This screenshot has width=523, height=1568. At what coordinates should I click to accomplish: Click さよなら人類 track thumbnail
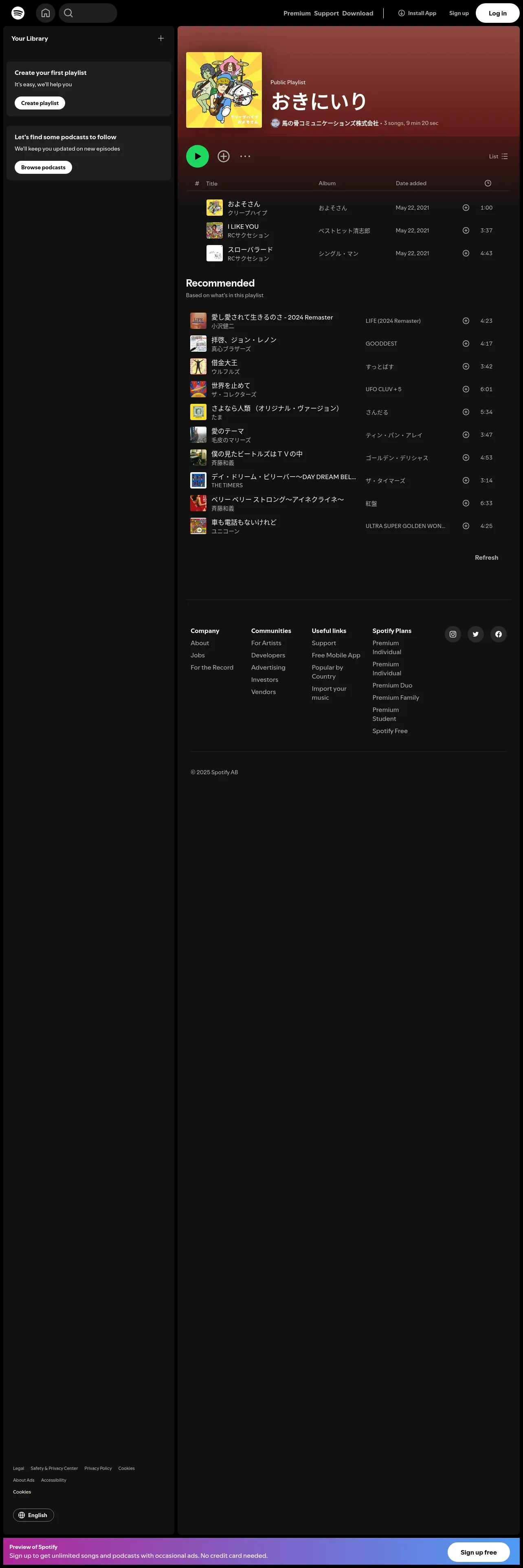coord(198,412)
